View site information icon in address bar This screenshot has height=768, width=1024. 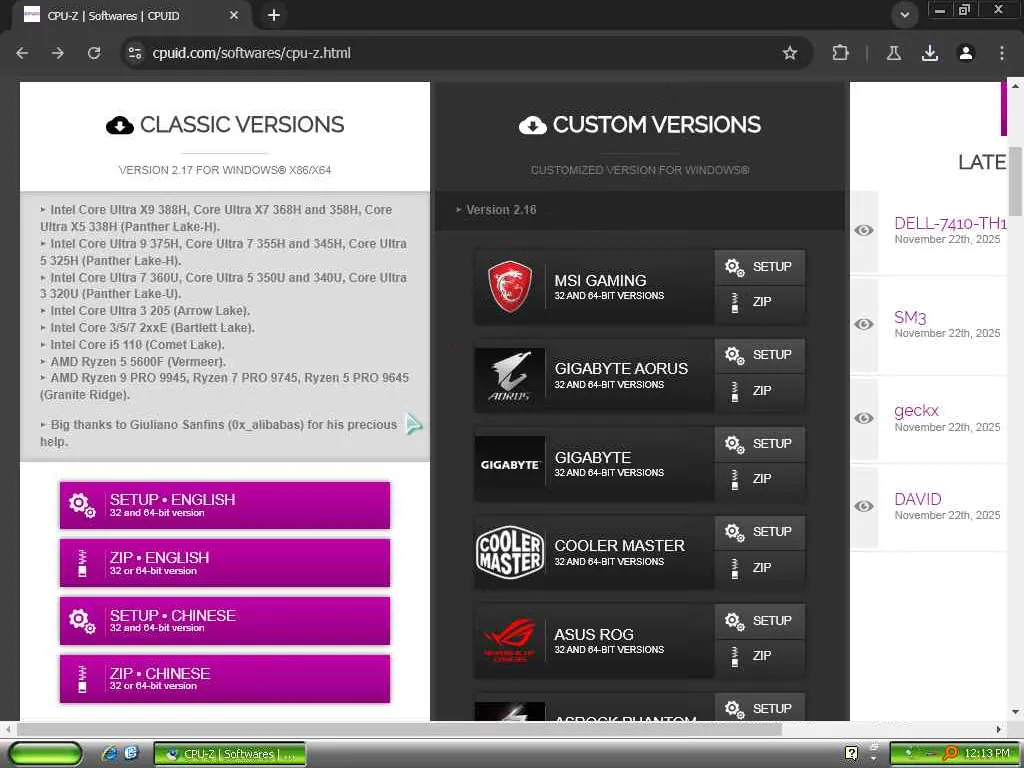135,53
